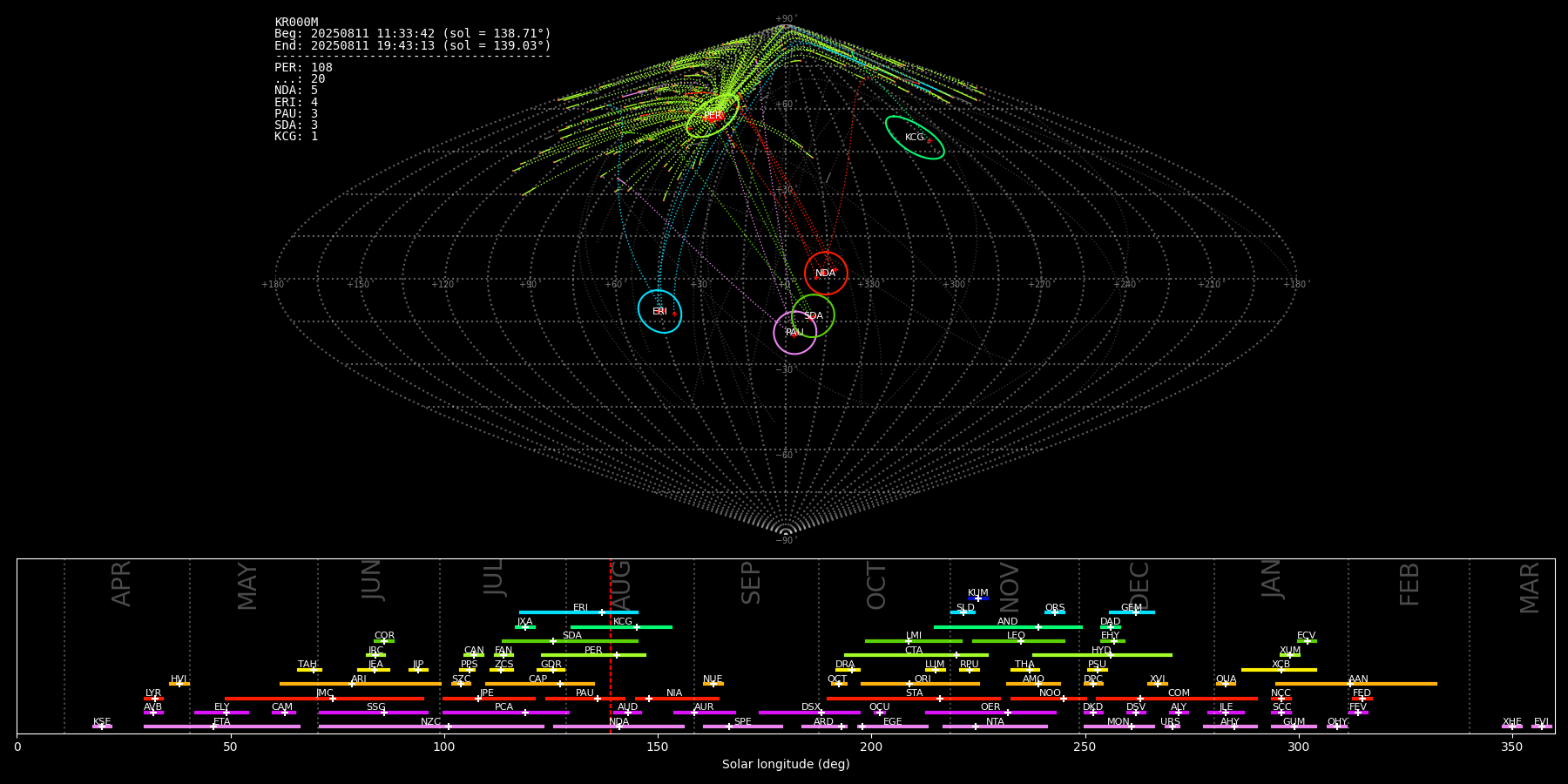Click the orange CAP bar in the timeline

tap(540, 684)
